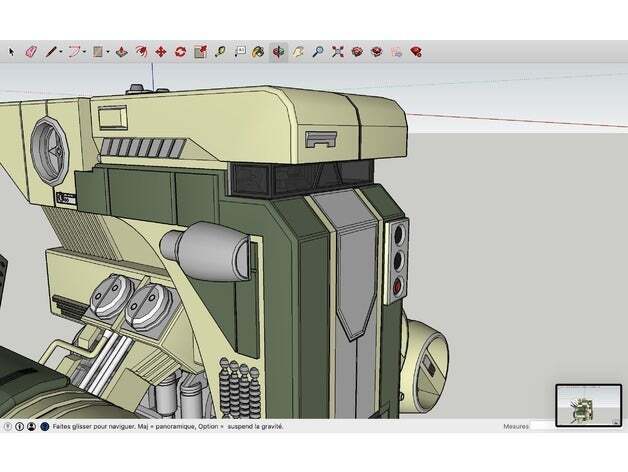Select the Rectangle shape tool
Screen dimensions: 628x472
pos(98,50)
